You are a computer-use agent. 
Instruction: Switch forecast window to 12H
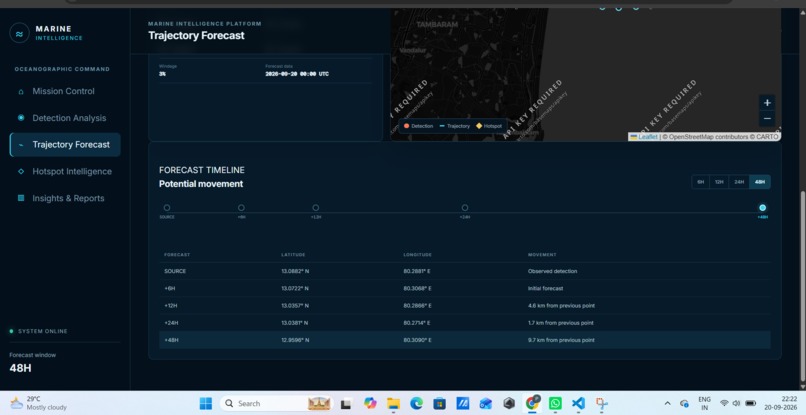tap(719, 182)
